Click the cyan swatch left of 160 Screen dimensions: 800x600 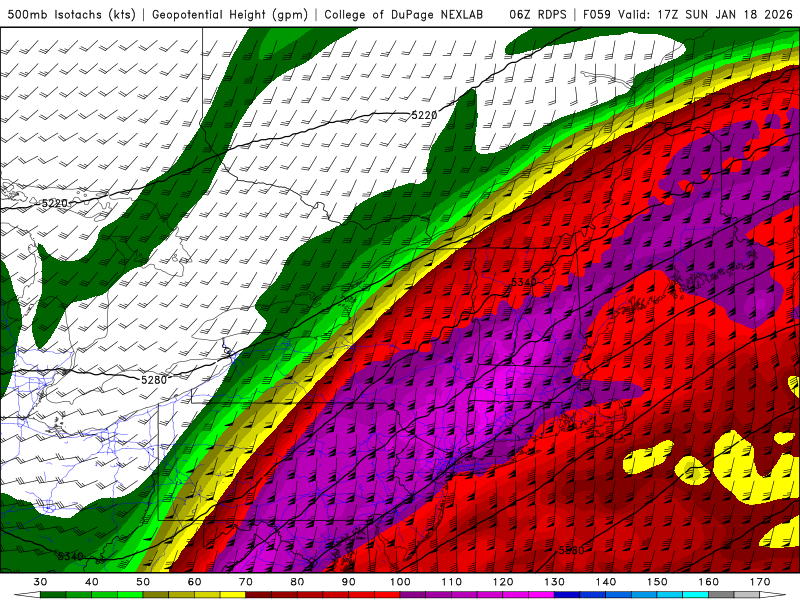pos(695,595)
